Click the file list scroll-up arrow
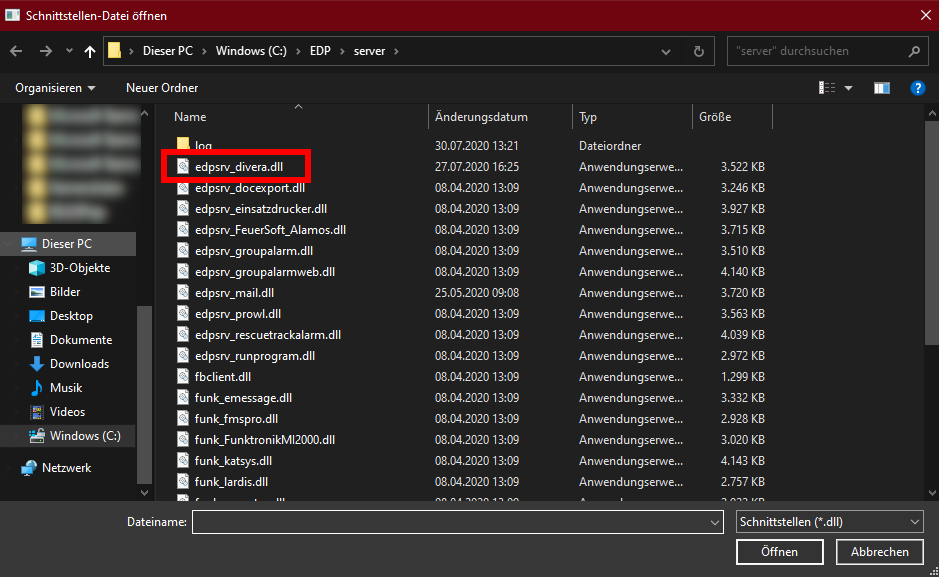Screen dimensions: 939x577 click(x=932, y=113)
